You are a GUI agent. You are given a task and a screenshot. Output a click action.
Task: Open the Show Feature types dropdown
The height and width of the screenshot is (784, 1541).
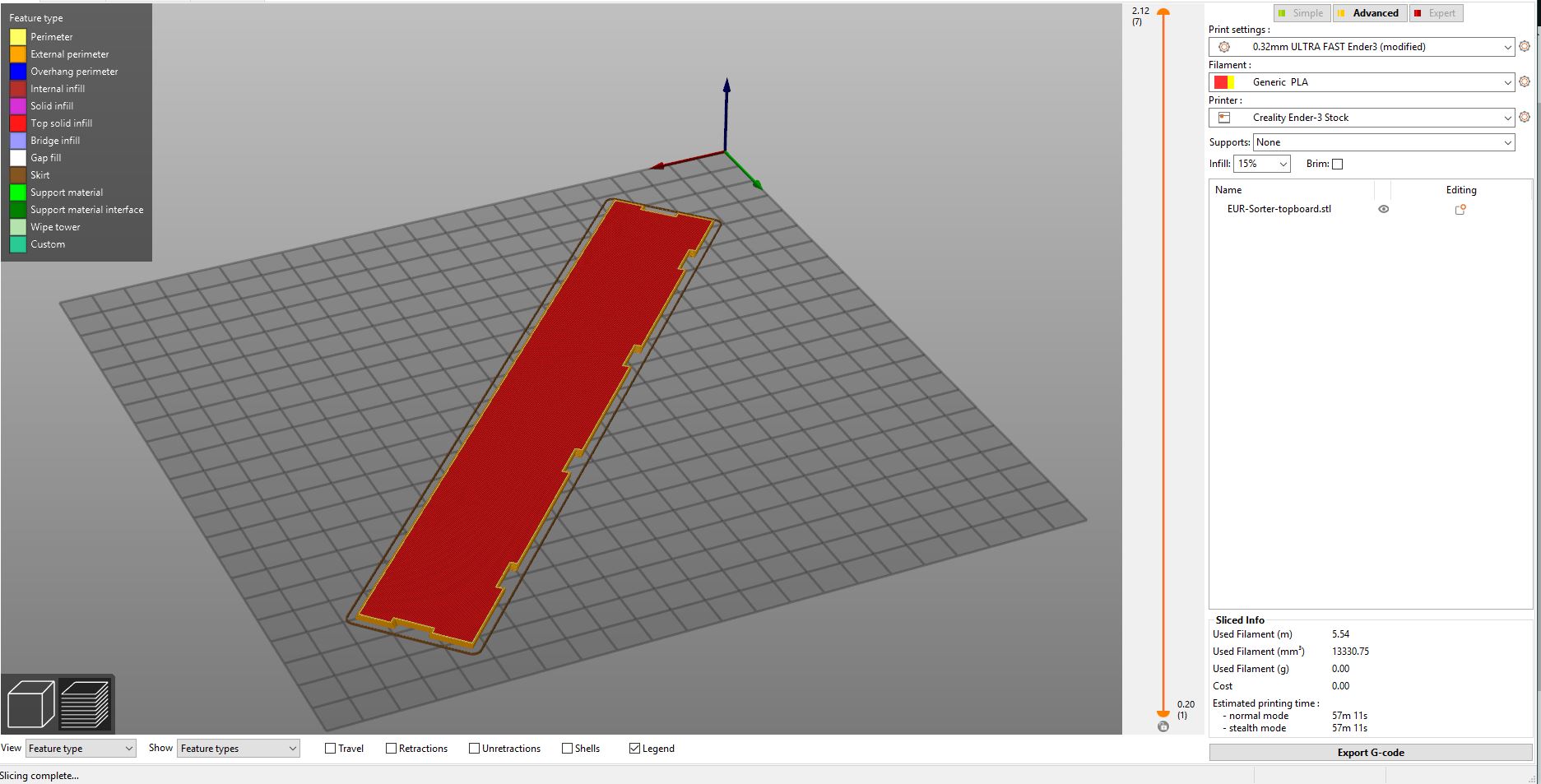pyautogui.click(x=237, y=748)
